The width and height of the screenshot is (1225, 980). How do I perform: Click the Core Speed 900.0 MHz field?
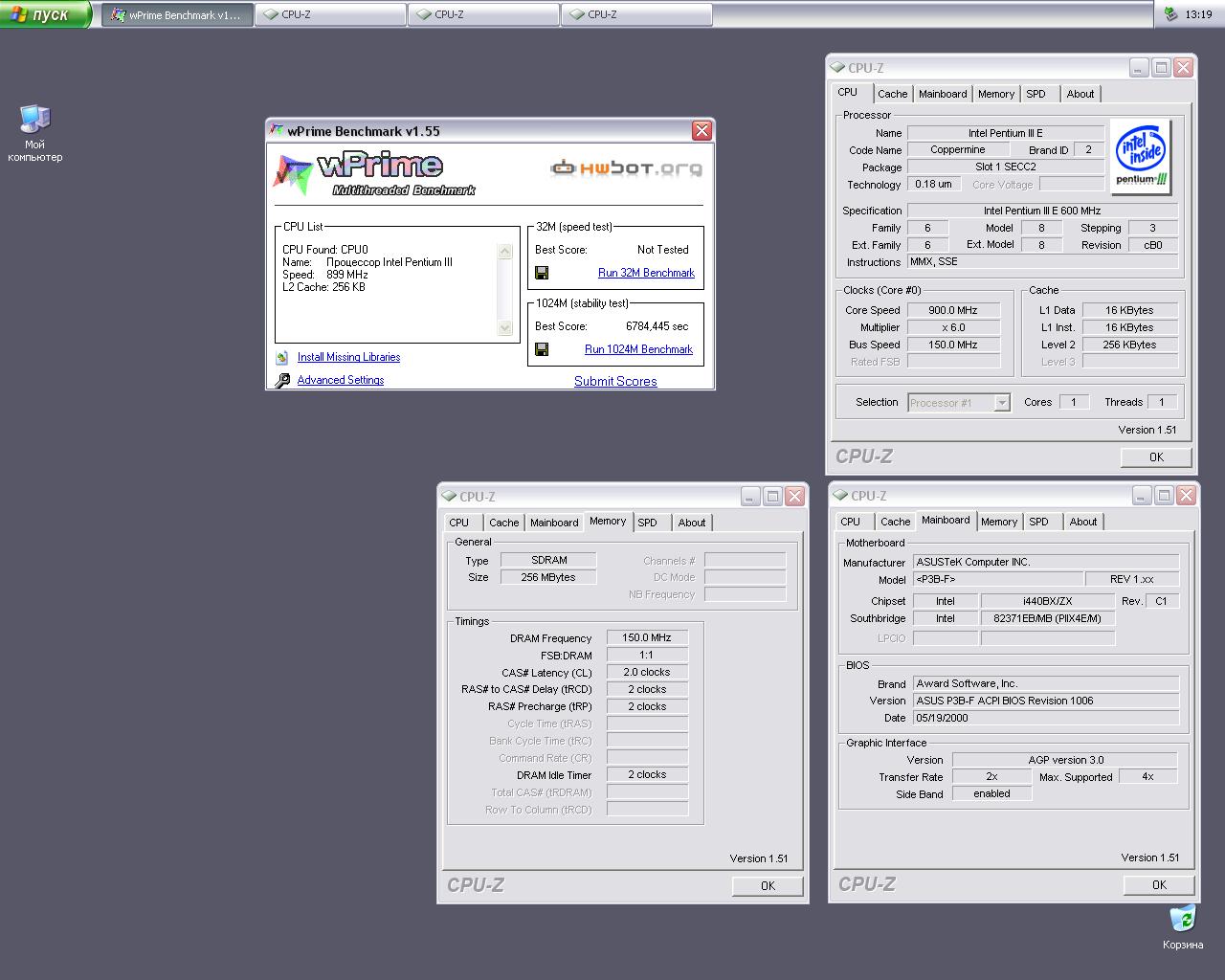pos(953,310)
